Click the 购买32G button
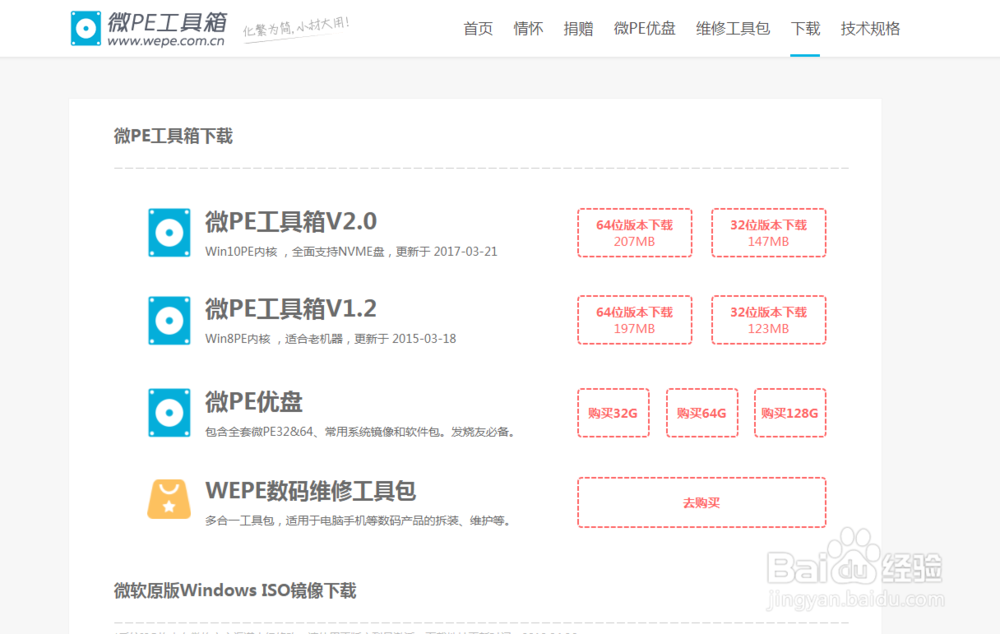This screenshot has width=1000, height=634. (x=613, y=413)
